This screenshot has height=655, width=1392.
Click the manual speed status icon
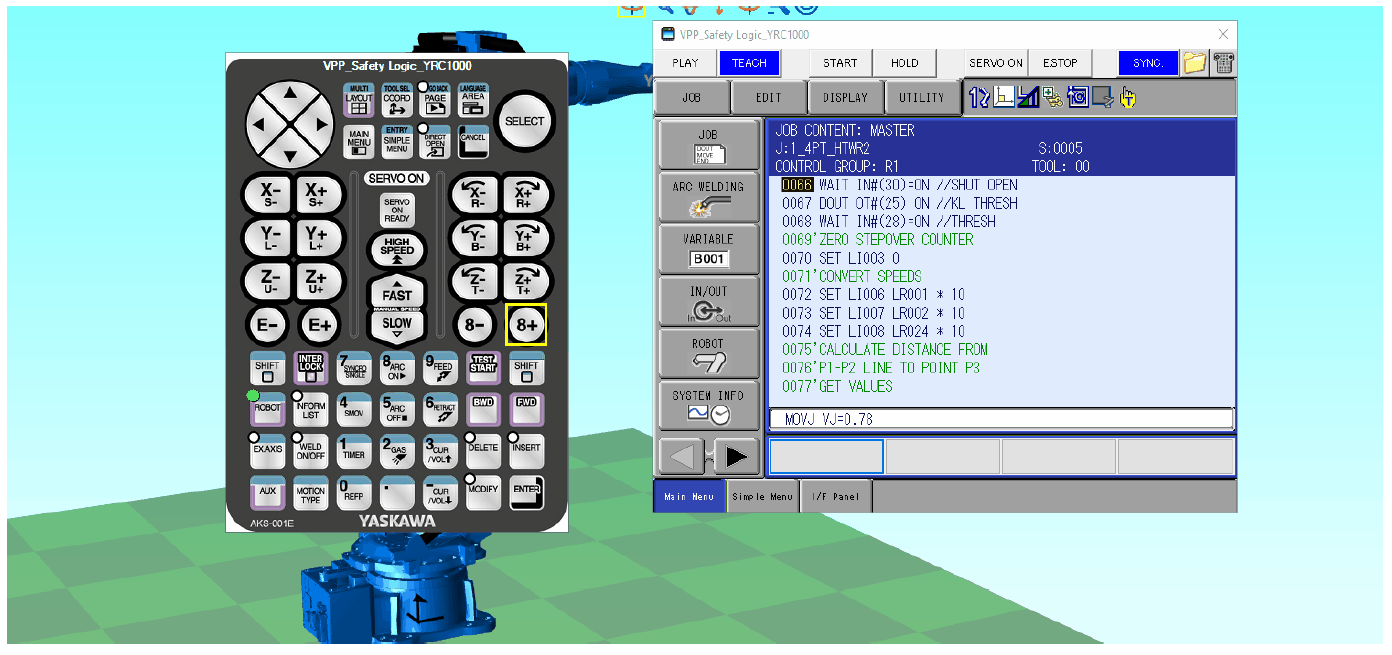pyautogui.click(x=1028, y=97)
